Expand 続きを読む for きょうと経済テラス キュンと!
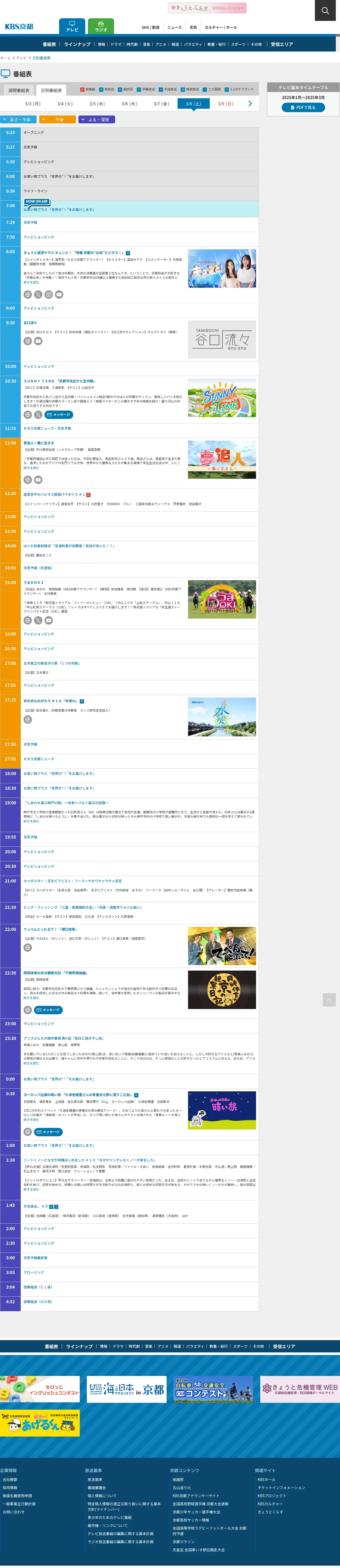Screen dimensions: 340x1568 tap(31, 283)
